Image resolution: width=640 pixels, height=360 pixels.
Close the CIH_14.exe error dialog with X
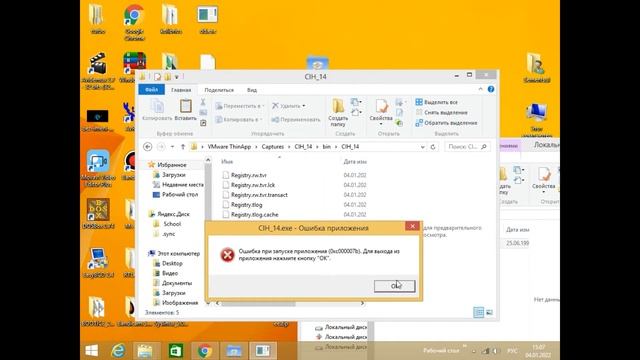[x=412, y=226]
